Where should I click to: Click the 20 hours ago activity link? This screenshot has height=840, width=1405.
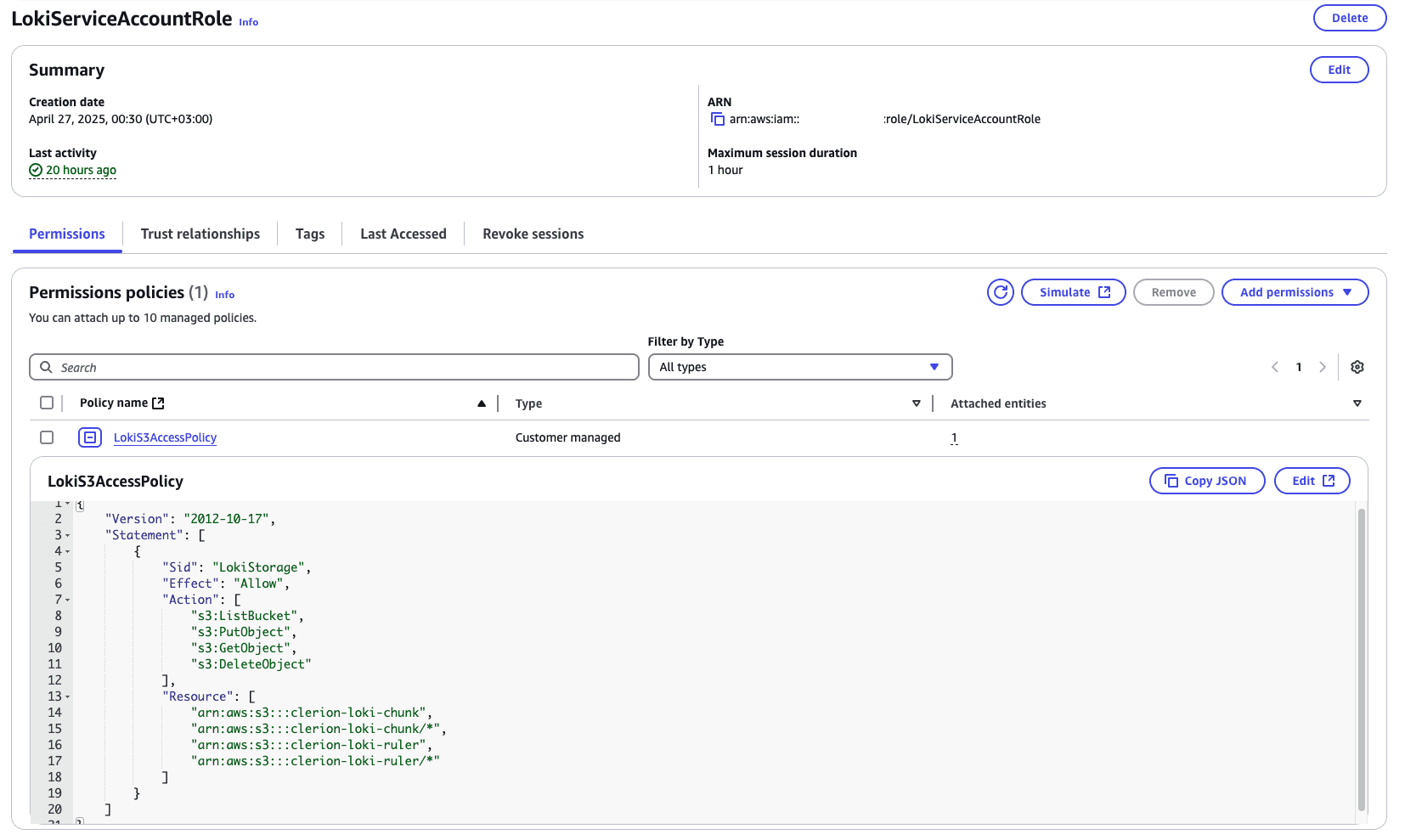coord(81,170)
